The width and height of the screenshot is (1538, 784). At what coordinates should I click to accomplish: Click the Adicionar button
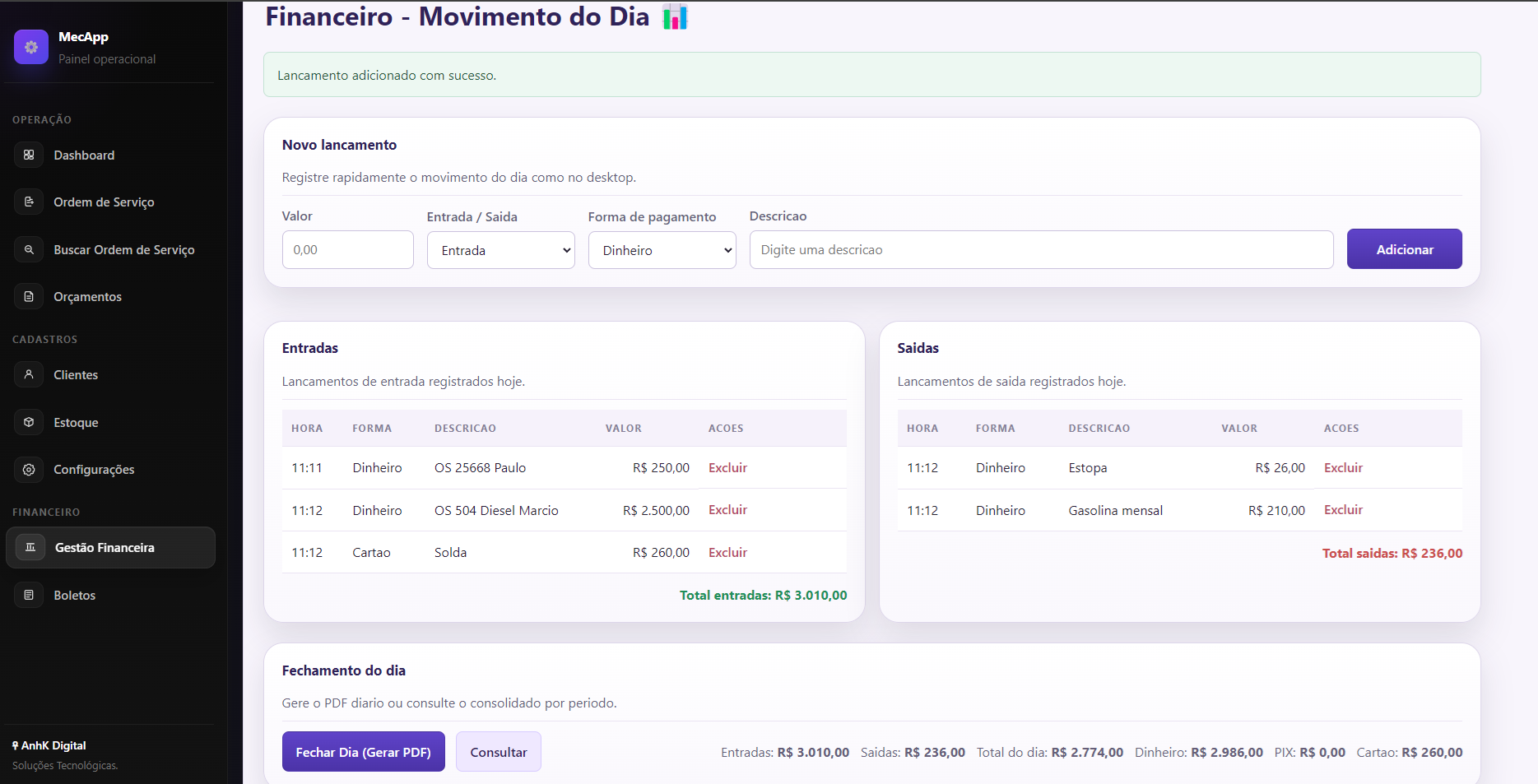click(1404, 248)
